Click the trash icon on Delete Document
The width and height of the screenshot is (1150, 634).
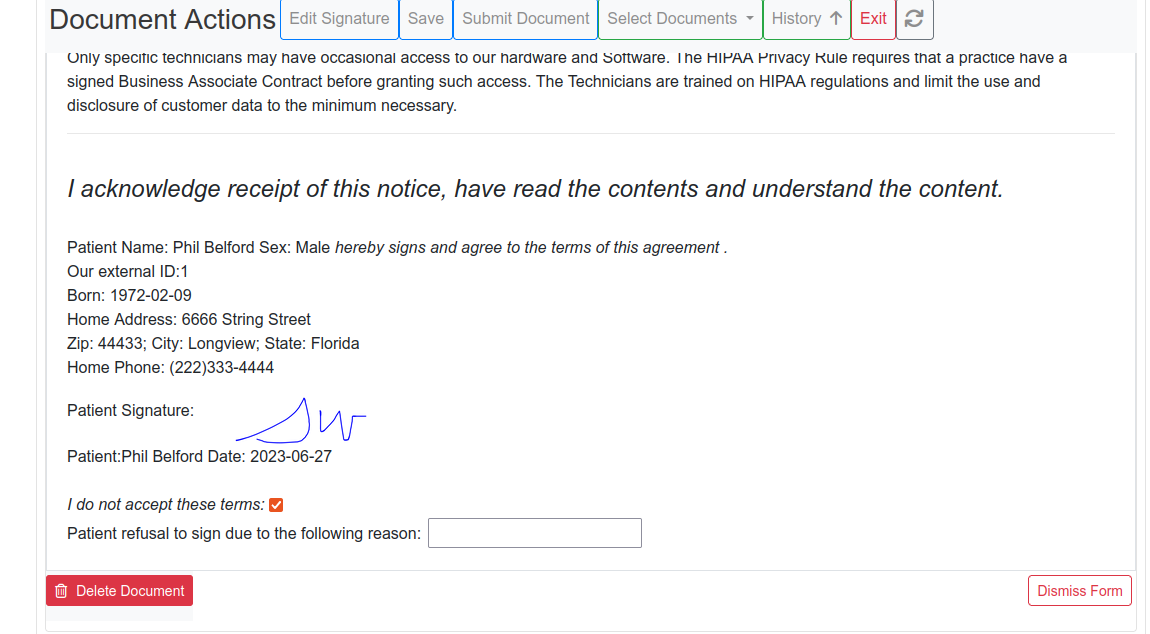point(61,590)
